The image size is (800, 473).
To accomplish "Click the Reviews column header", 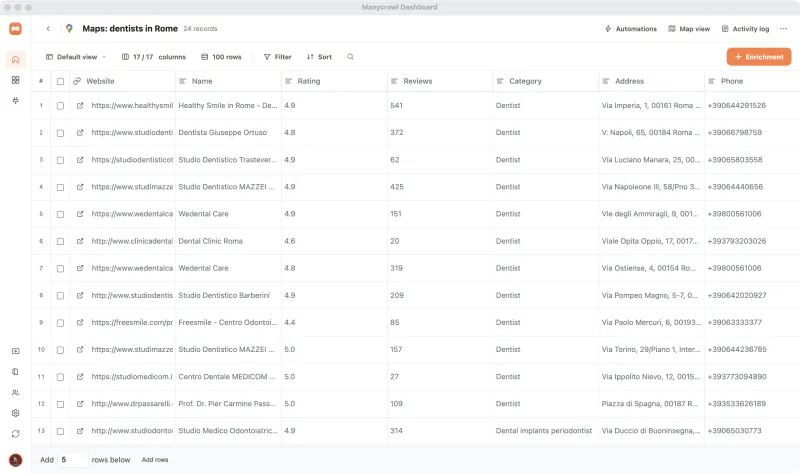I will (440, 81).
